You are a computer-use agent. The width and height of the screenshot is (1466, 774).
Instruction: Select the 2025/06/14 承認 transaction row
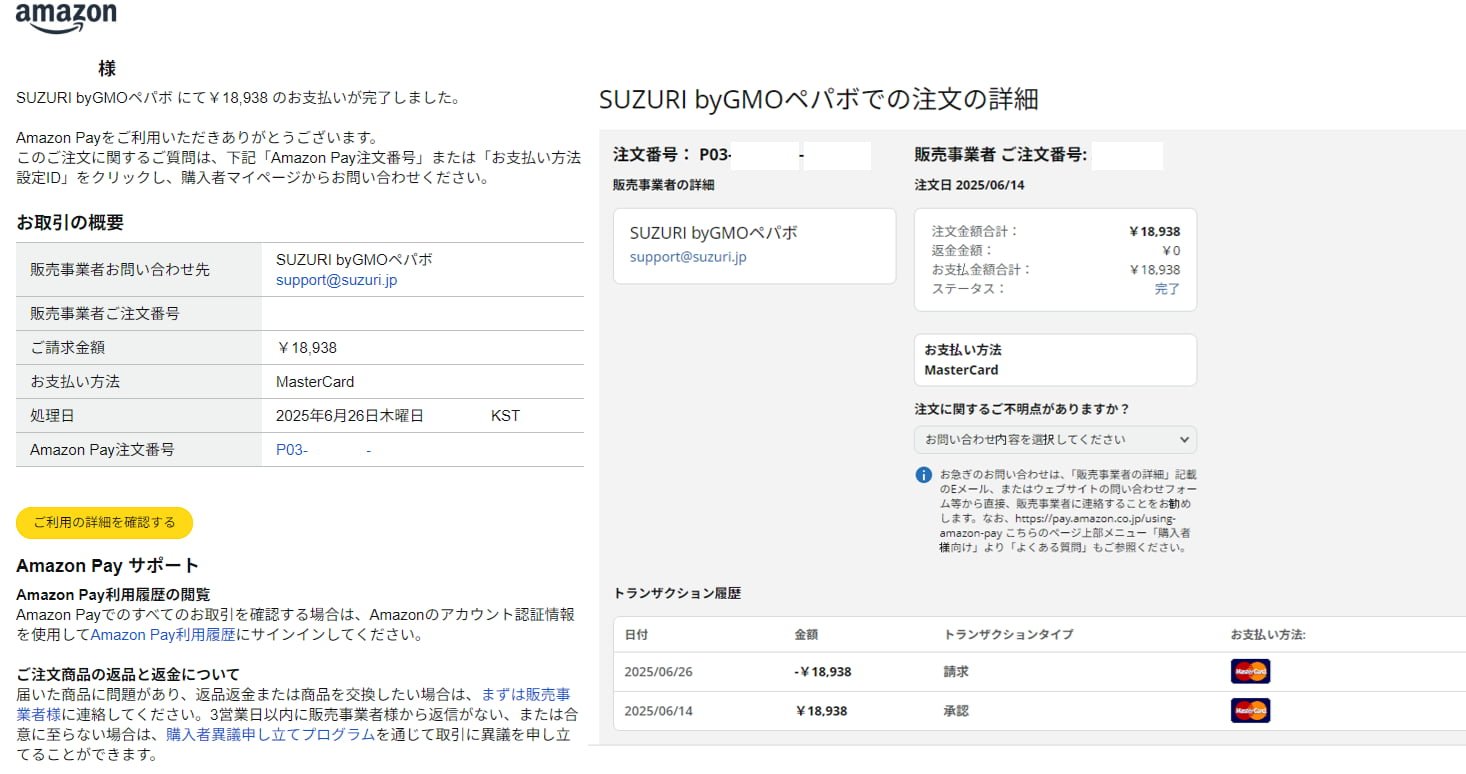point(1039,711)
